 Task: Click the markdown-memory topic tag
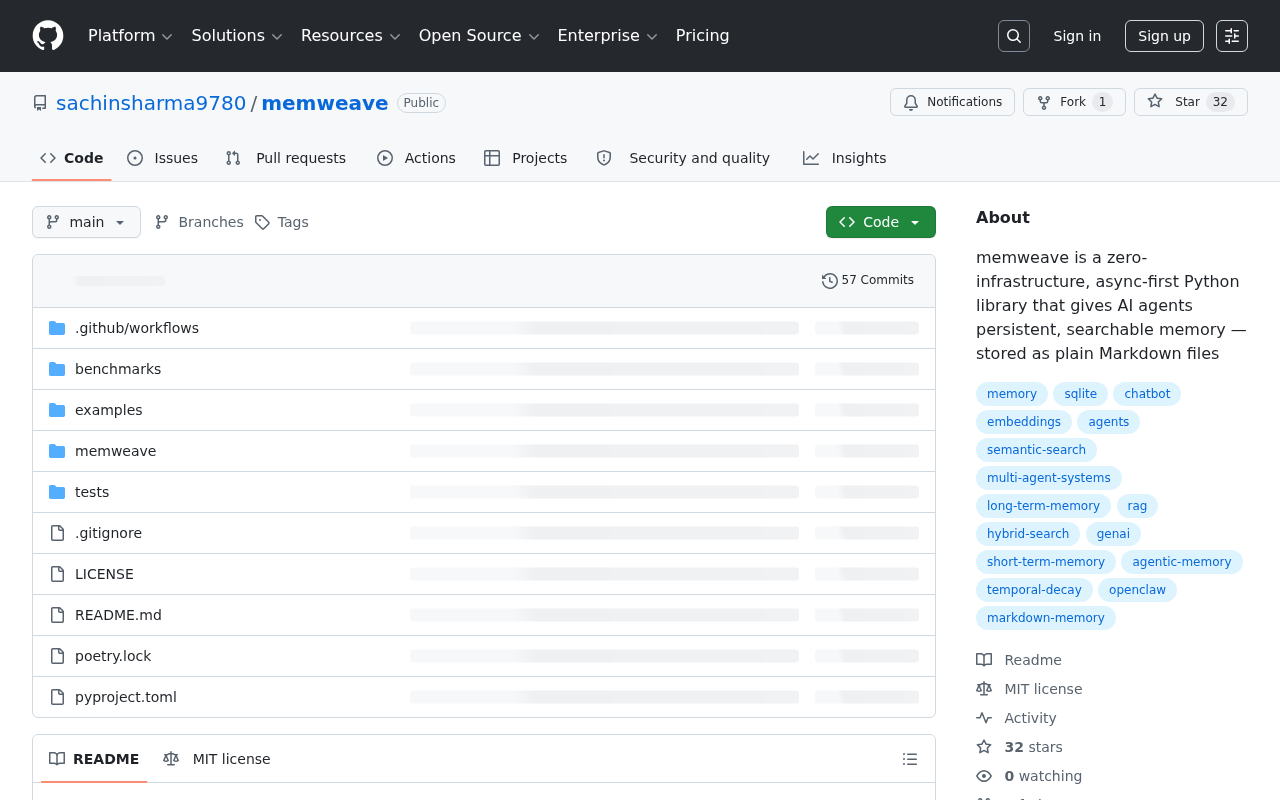coord(1046,618)
